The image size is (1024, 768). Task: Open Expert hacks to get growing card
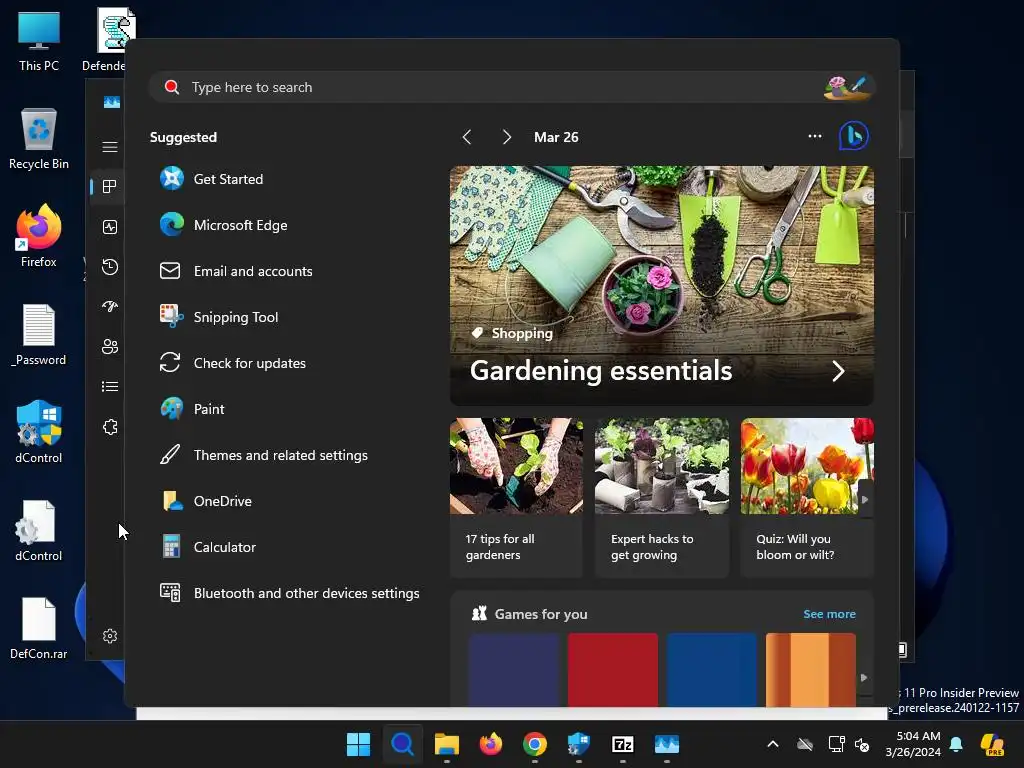coord(662,498)
